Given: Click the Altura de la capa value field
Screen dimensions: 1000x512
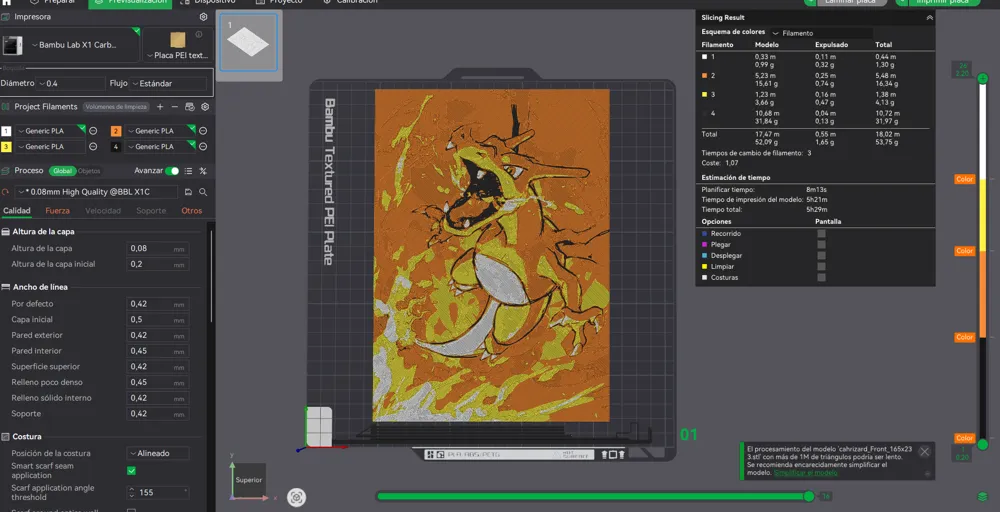Looking at the screenshot, I should [x=158, y=249].
